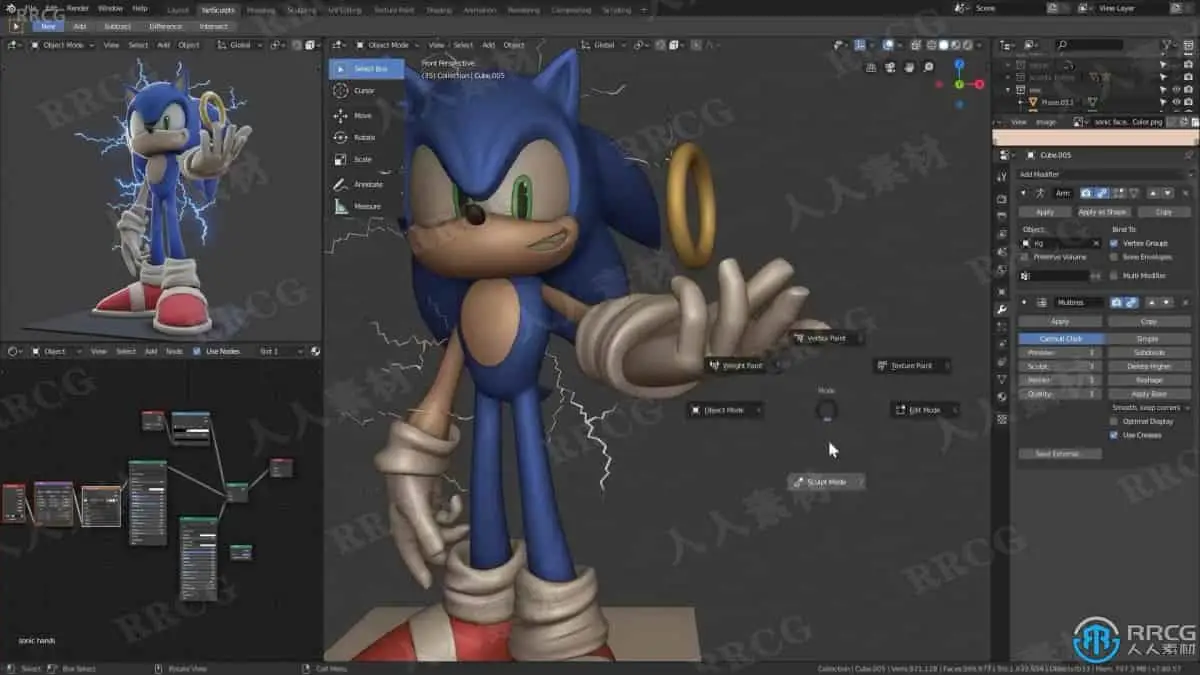Open the Add Modifier dropdown

tap(1105, 174)
